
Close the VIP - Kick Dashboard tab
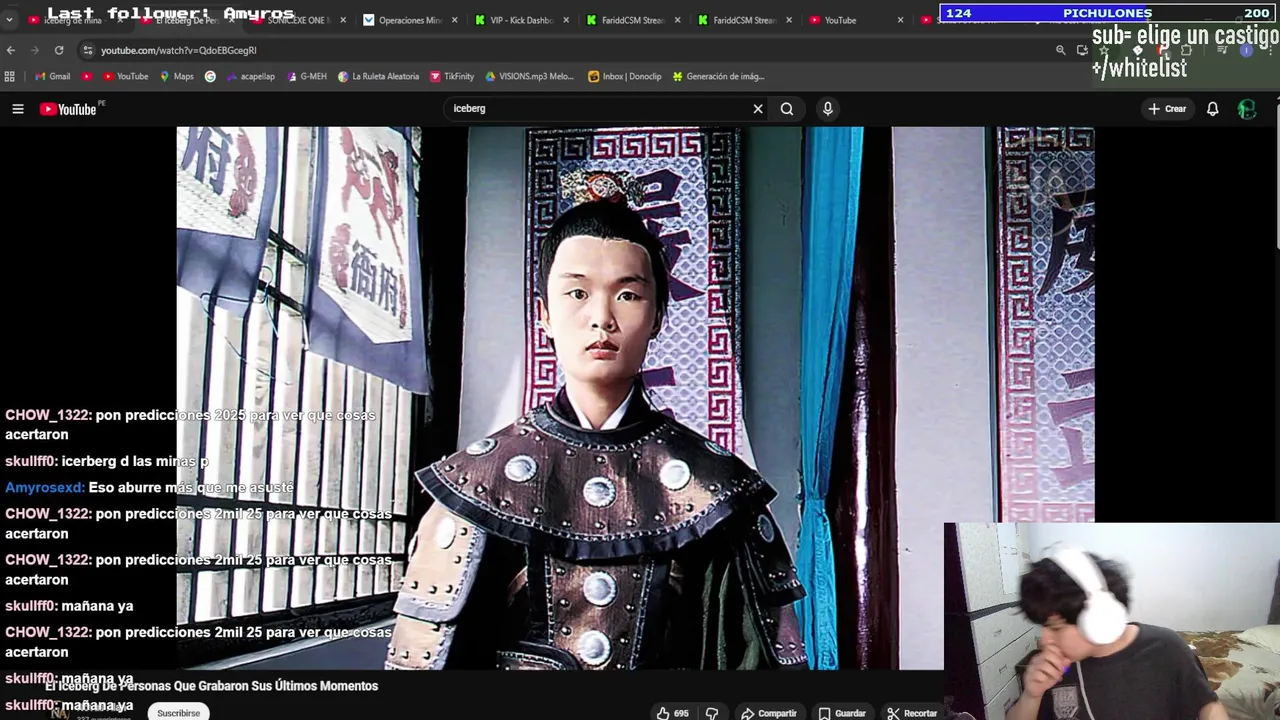(567, 20)
